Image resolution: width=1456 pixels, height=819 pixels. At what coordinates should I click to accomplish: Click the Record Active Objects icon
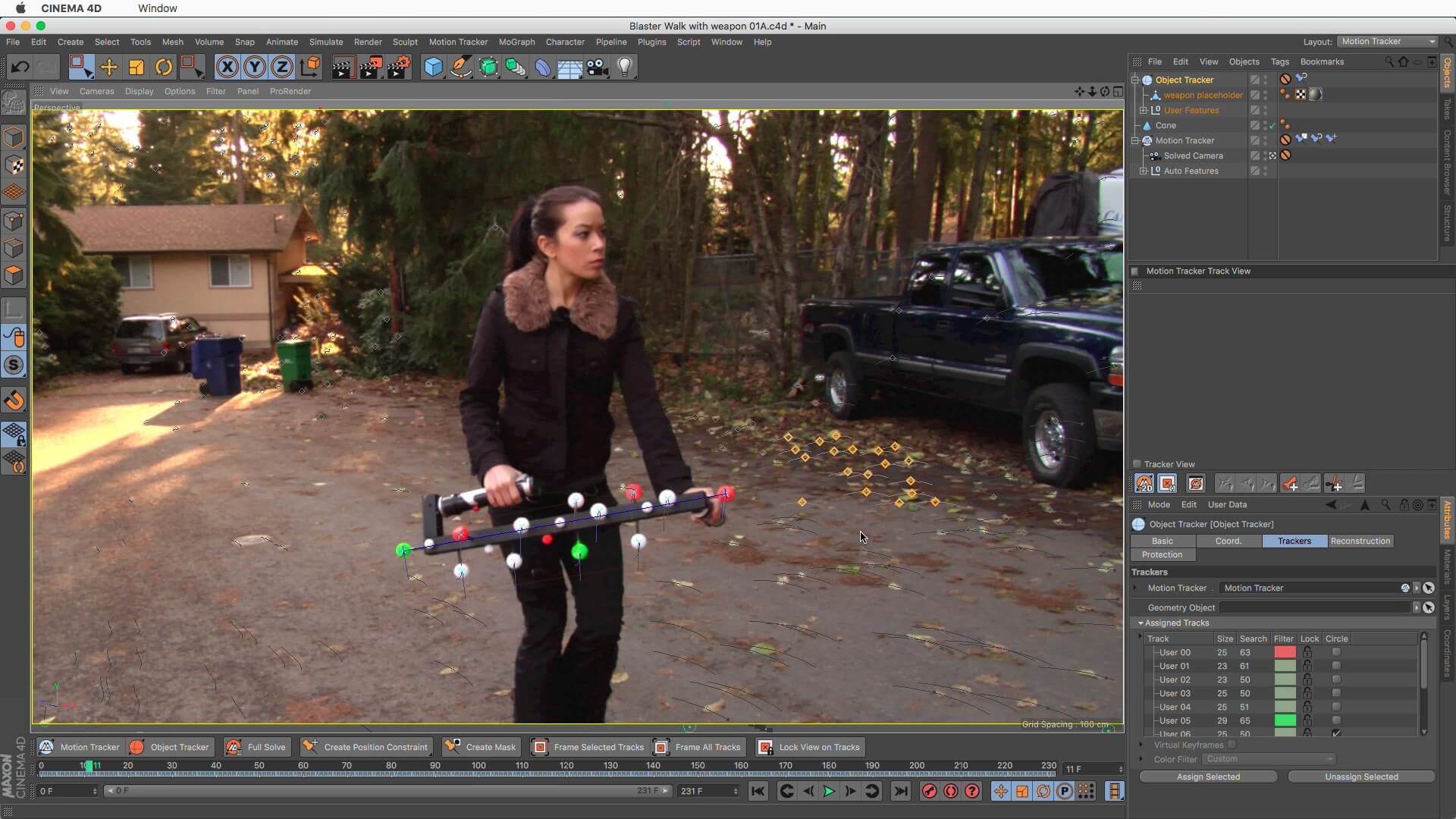929,791
